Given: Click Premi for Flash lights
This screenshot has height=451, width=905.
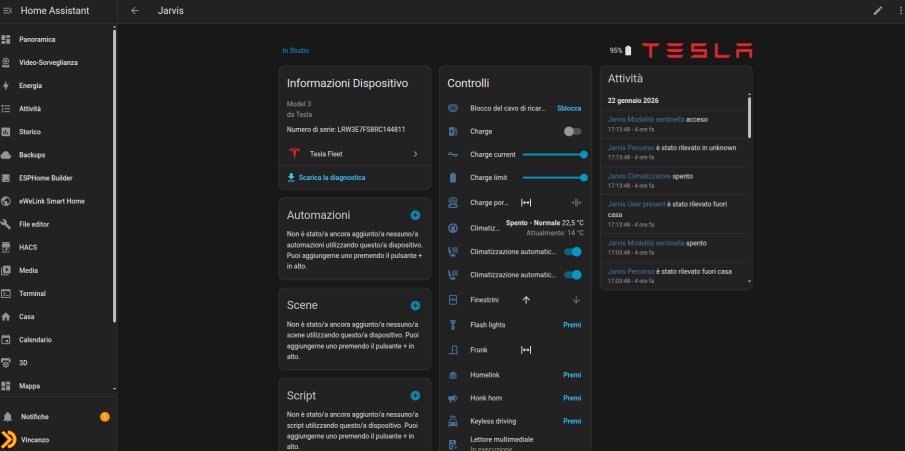Looking at the screenshot, I should tap(572, 325).
